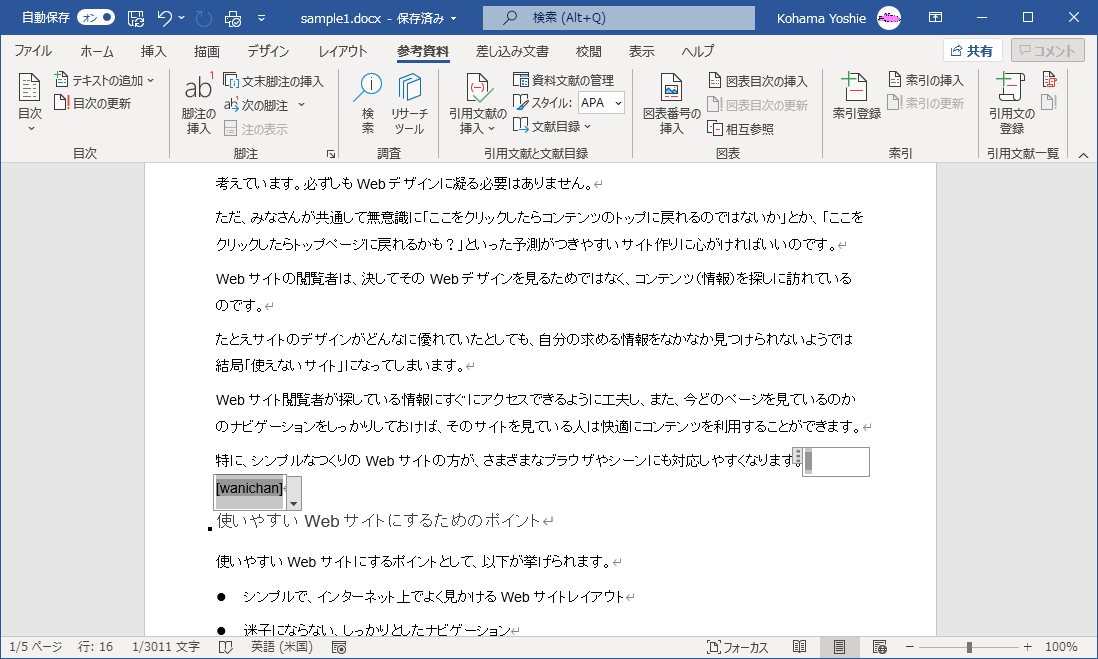The width and height of the screenshot is (1098, 659).
Task: Click the 英語 (米国) language indicator
Action: tap(282, 647)
